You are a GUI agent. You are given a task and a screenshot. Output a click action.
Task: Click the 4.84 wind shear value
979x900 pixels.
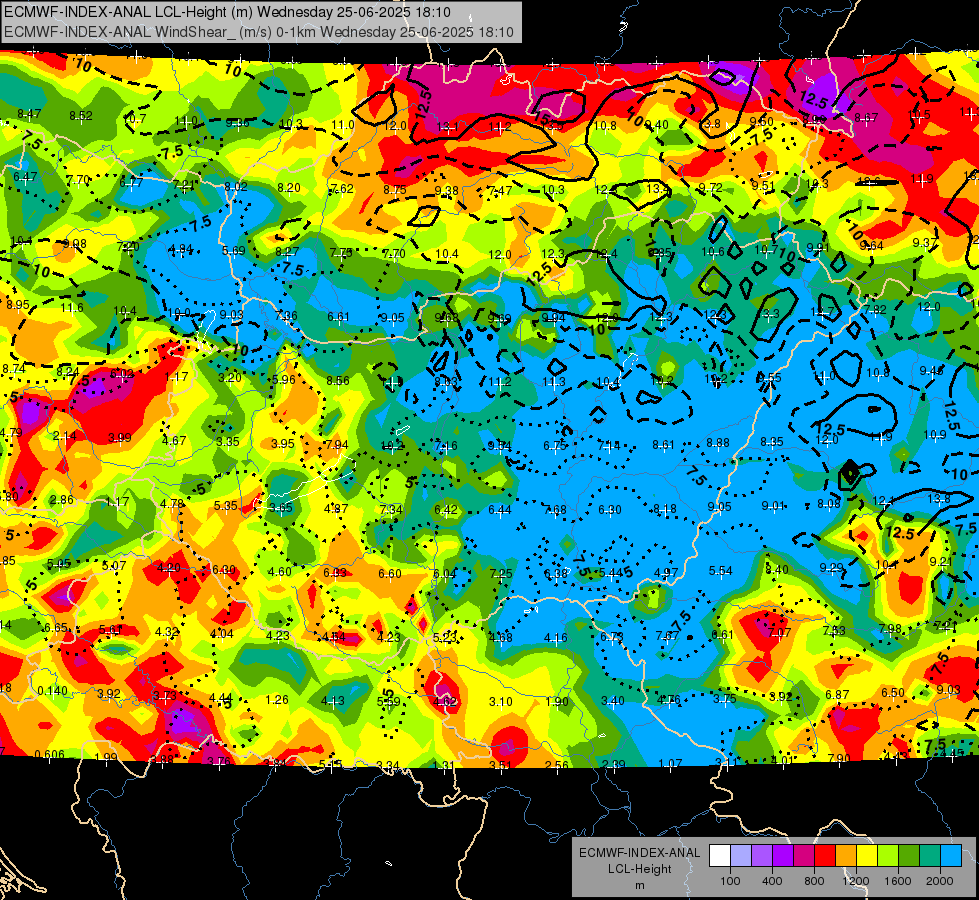point(180,249)
